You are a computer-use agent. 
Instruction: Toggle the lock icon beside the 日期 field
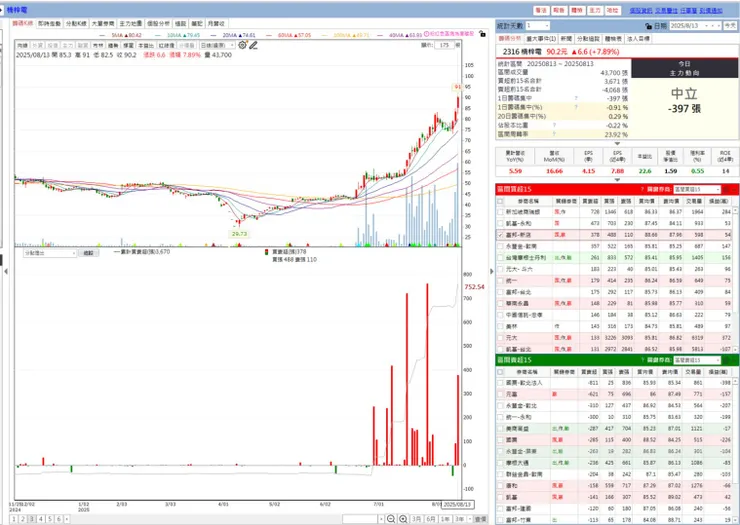(x=648, y=26)
